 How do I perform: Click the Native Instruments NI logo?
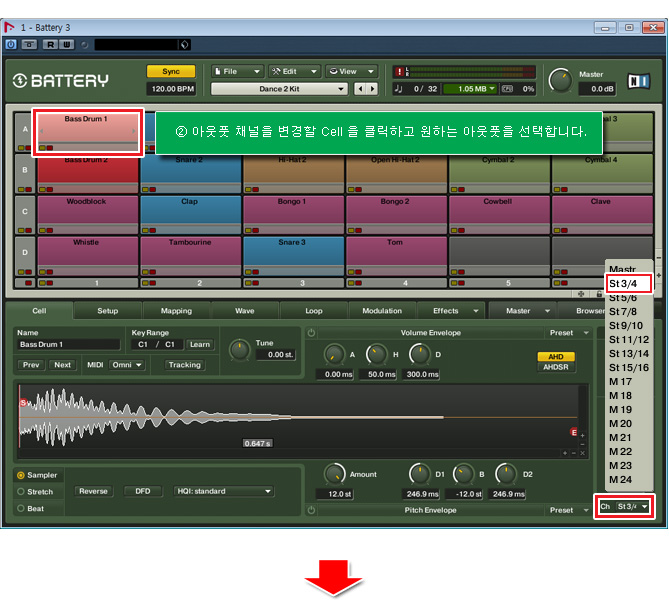pyautogui.click(x=638, y=81)
